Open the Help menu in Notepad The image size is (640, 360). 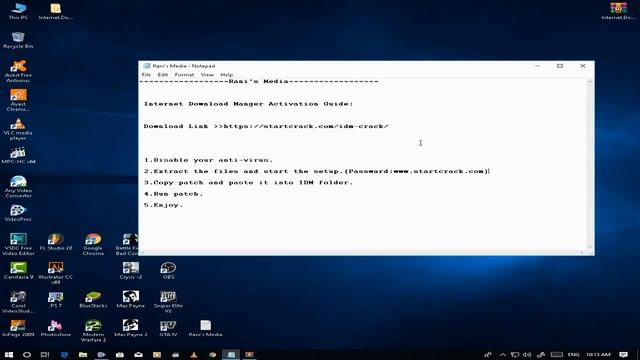pos(227,75)
